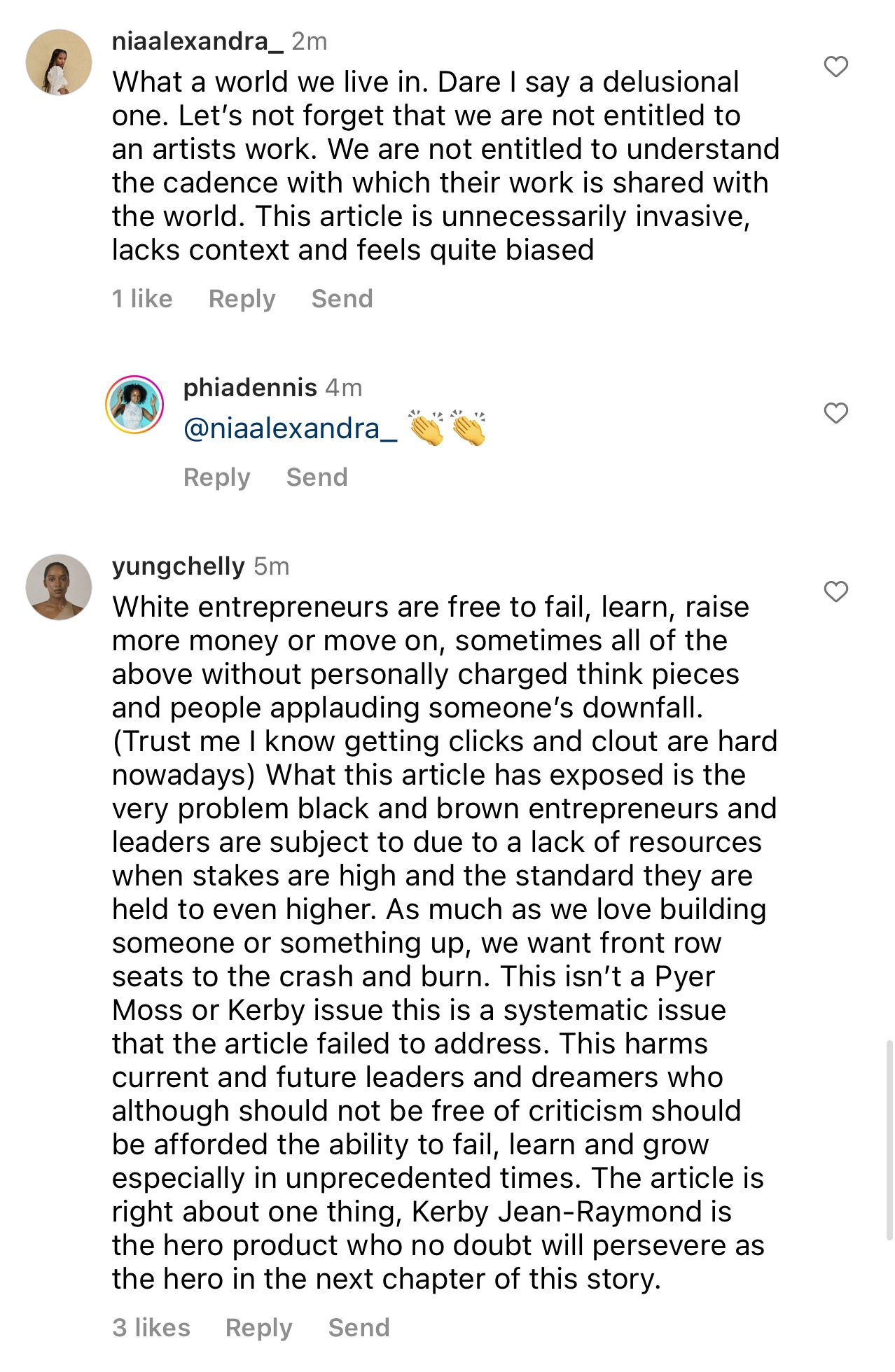This screenshot has width=895, height=1372.
Task: Click the scrollbar on the right edge
Action: coord(889,1141)
